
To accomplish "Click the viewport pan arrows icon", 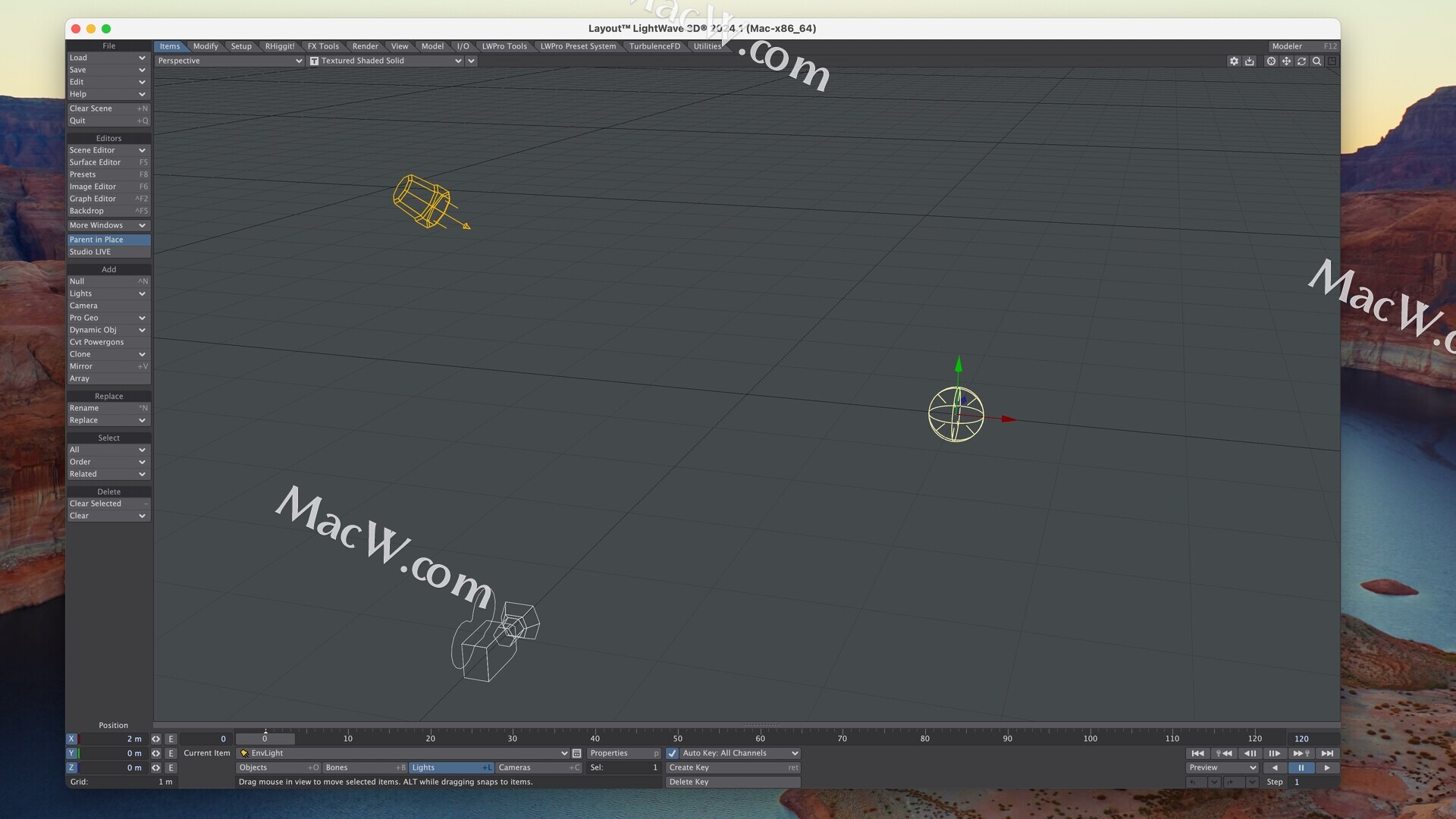I will (x=1286, y=61).
